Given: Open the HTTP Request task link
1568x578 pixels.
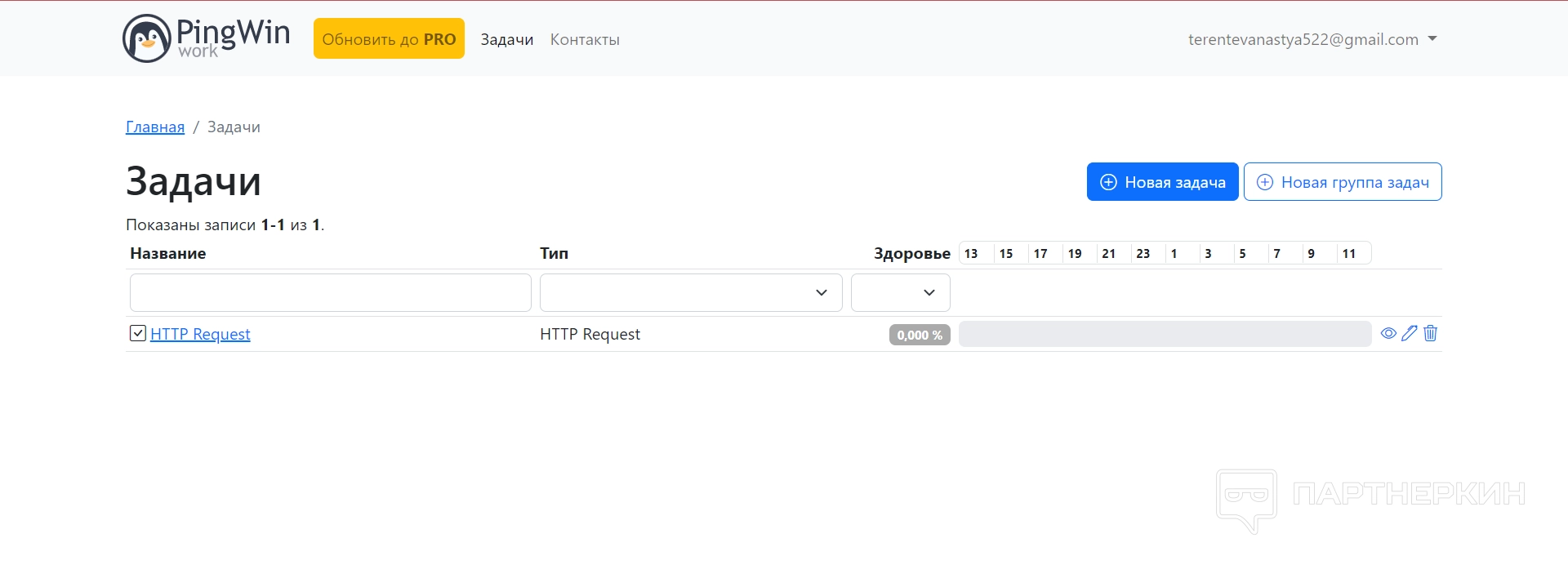Looking at the screenshot, I should pos(200,334).
